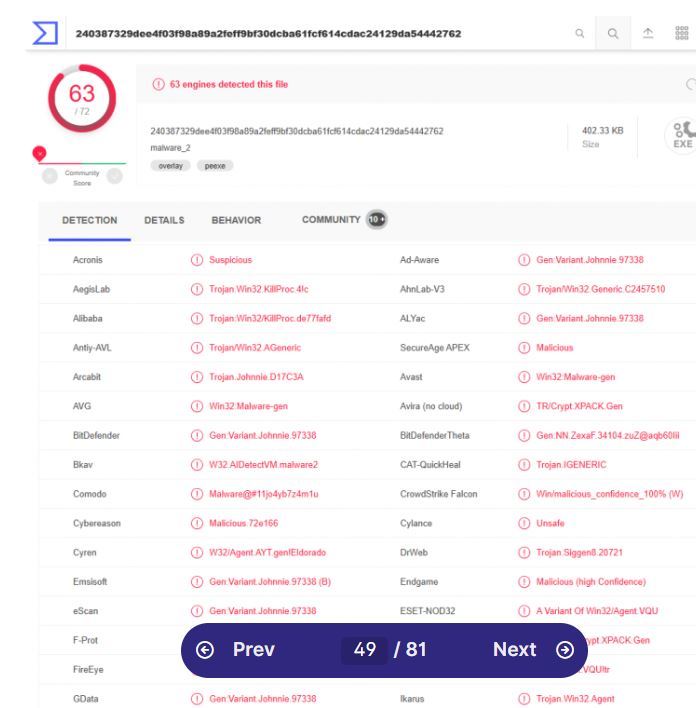Click the warning icon in CrowdStrike Falcon row
This screenshot has width=696, height=708.
pyautogui.click(x=524, y=494)
